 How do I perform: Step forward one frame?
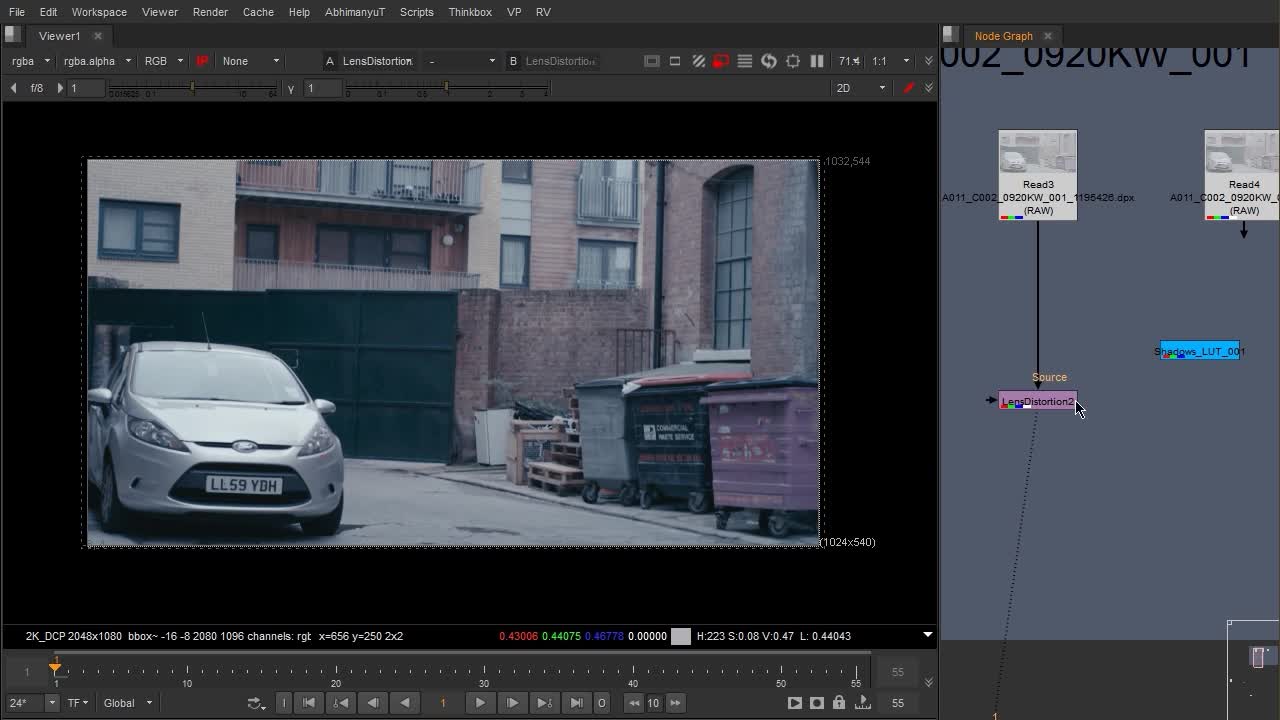coord(512,703)
